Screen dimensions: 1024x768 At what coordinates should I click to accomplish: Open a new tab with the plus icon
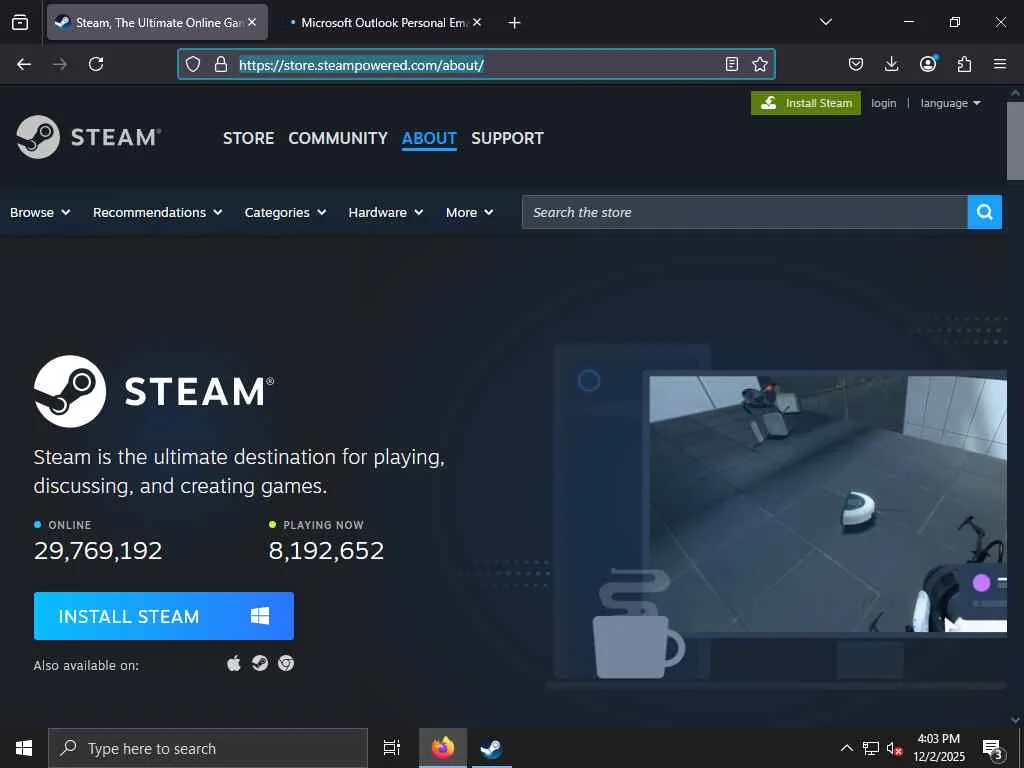pos(515,23)
